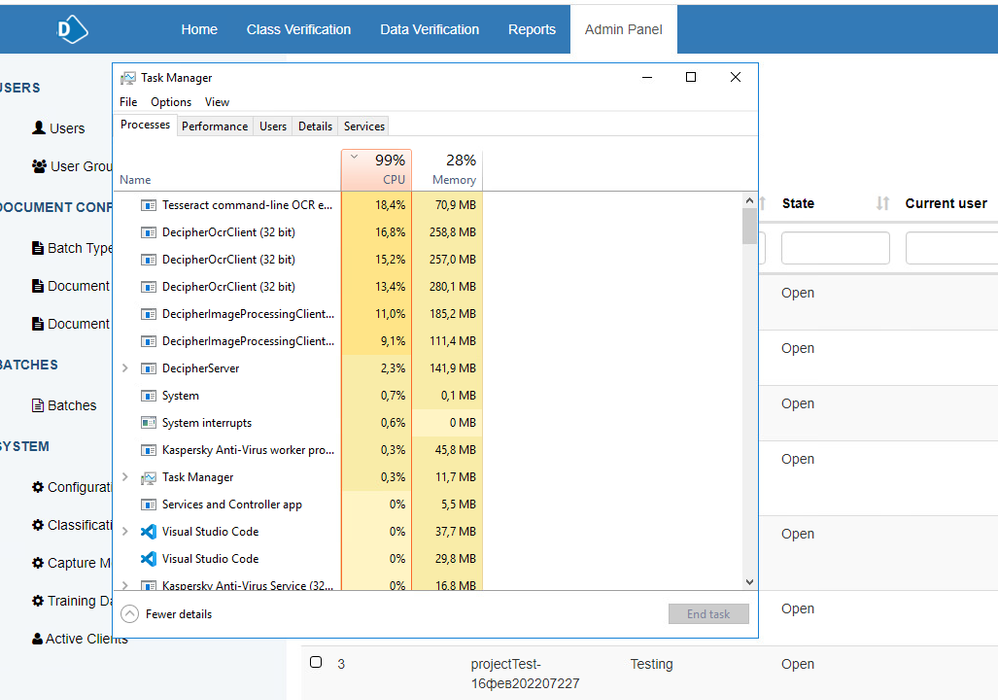The width and height of the screenshot is (998, 700).
Task: Collapse view using Fewer details arrow
Action: pyautogui.click(x=129, y=614)
